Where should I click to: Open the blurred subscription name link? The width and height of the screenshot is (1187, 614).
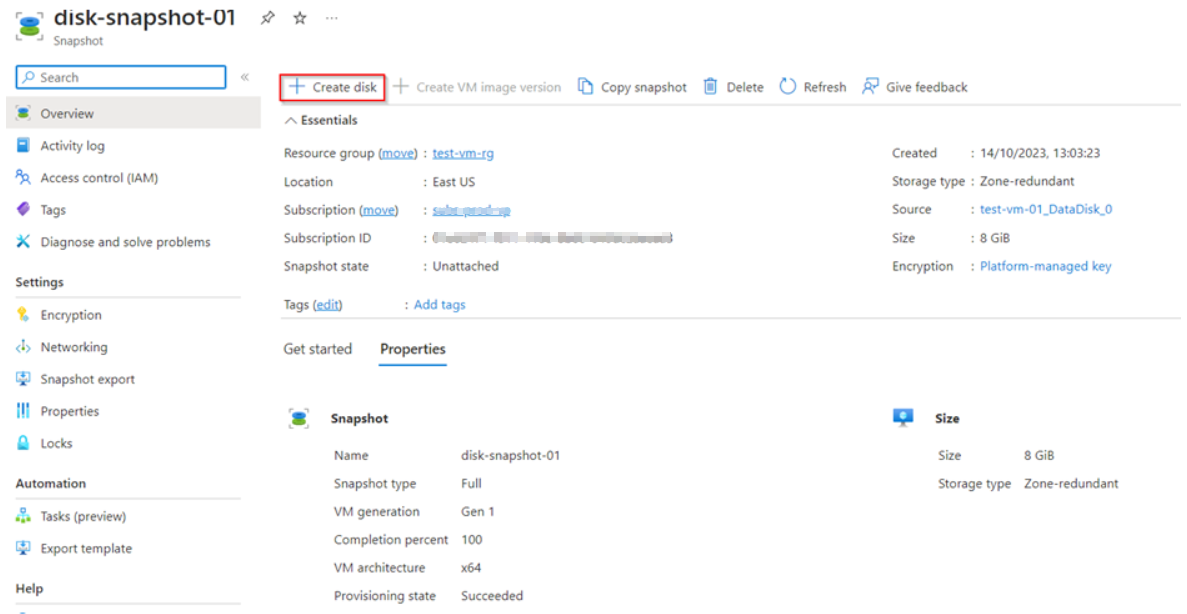click(471, 210)
